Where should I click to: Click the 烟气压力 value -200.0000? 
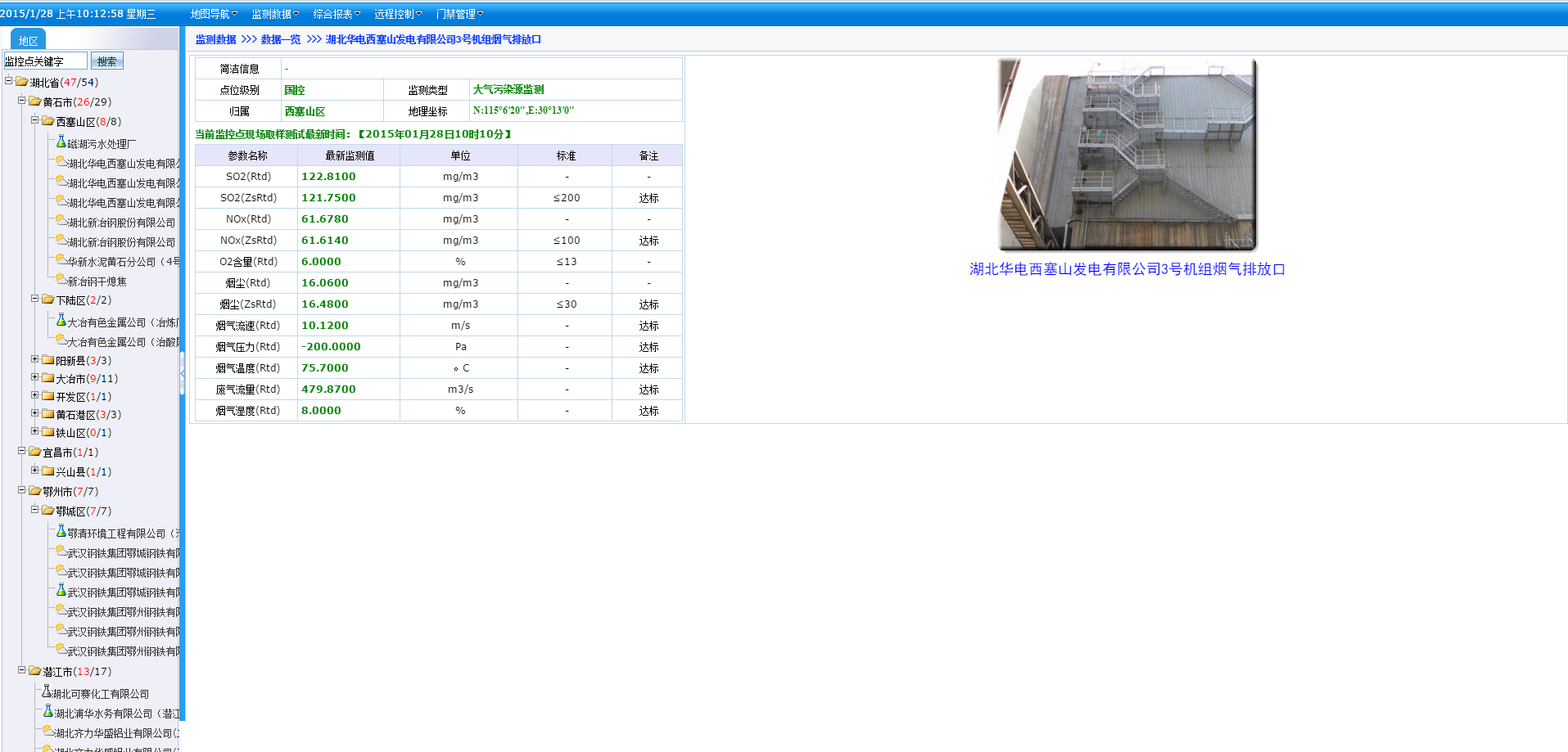click(331, 346)
